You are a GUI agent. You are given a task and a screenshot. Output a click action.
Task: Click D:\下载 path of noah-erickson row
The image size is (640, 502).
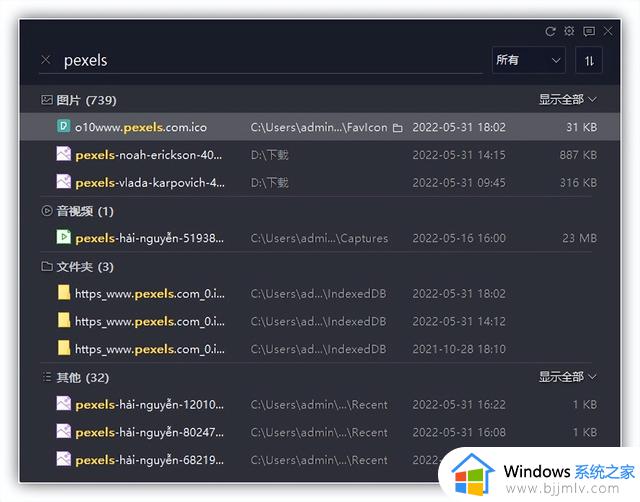coord(269,155)
